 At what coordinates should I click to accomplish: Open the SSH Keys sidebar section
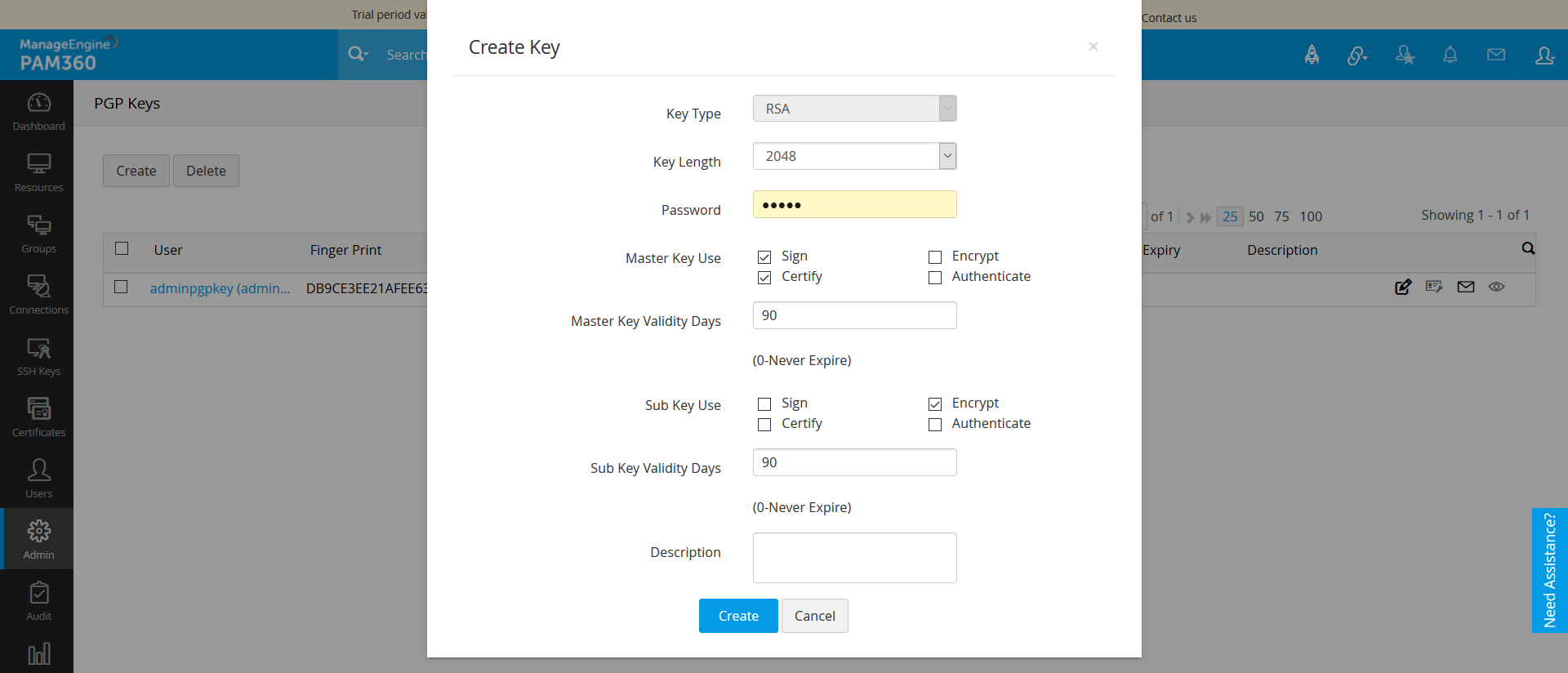pos(38,356)
